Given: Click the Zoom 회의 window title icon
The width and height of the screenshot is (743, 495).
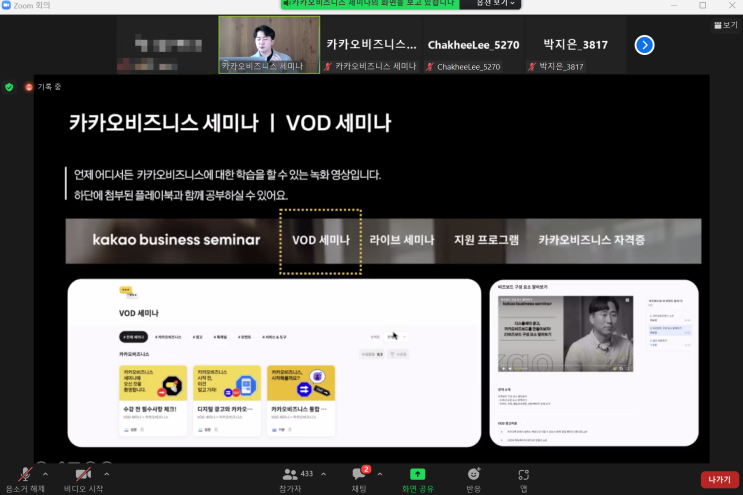Looking at the screenshot, I should pyautogui.click(x=6, y=5).
